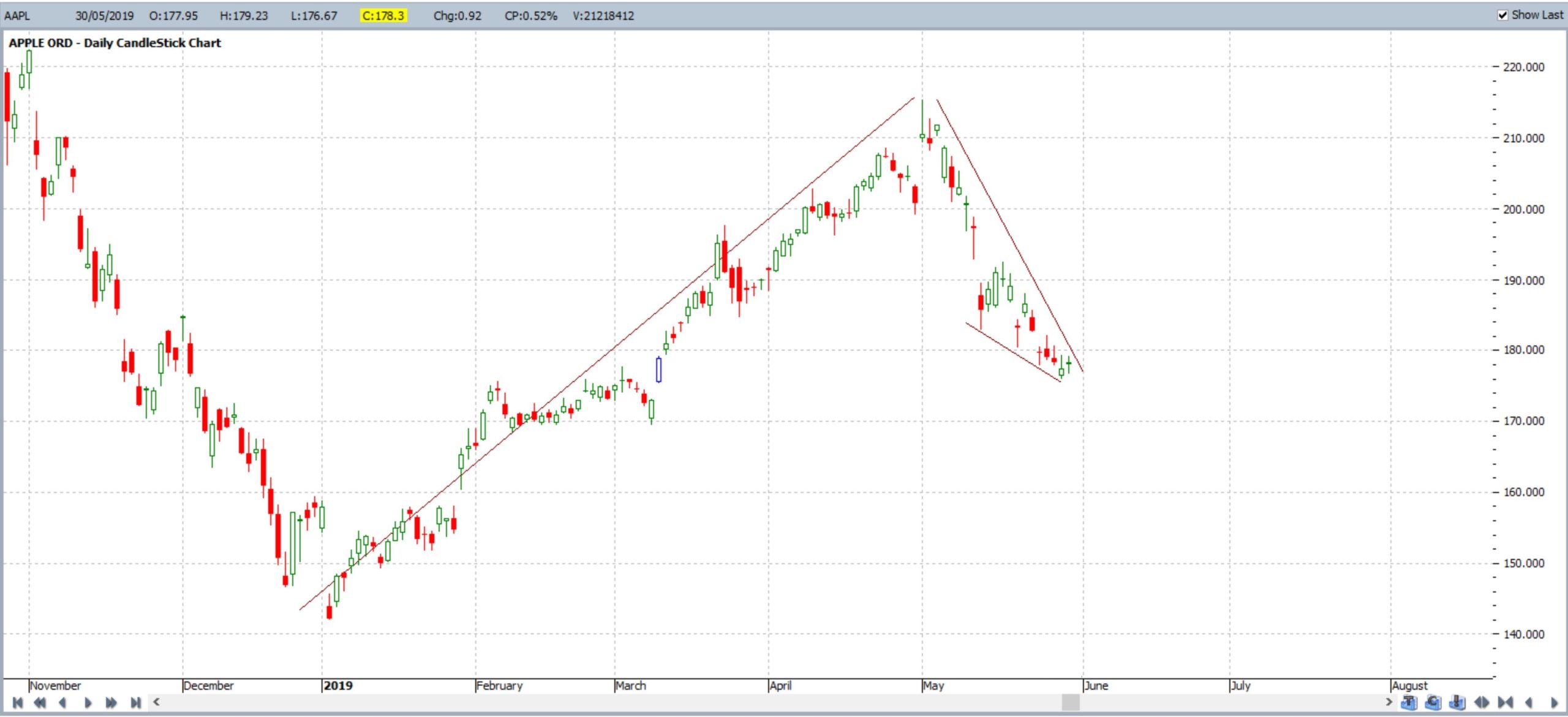
Task: Select the blue-outlined candlestick in March
Action: (658, 370)
